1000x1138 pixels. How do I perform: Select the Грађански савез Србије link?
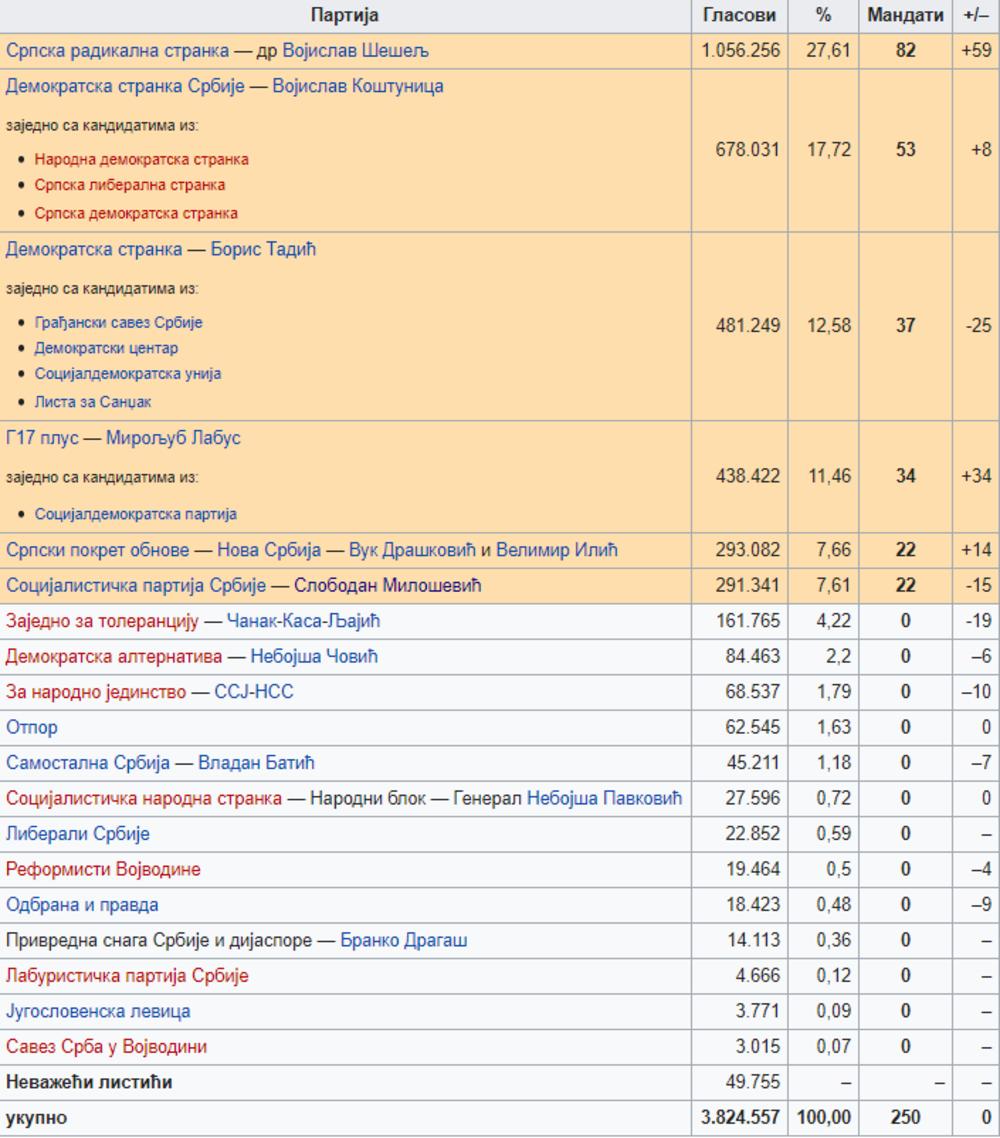click(118, 323)
